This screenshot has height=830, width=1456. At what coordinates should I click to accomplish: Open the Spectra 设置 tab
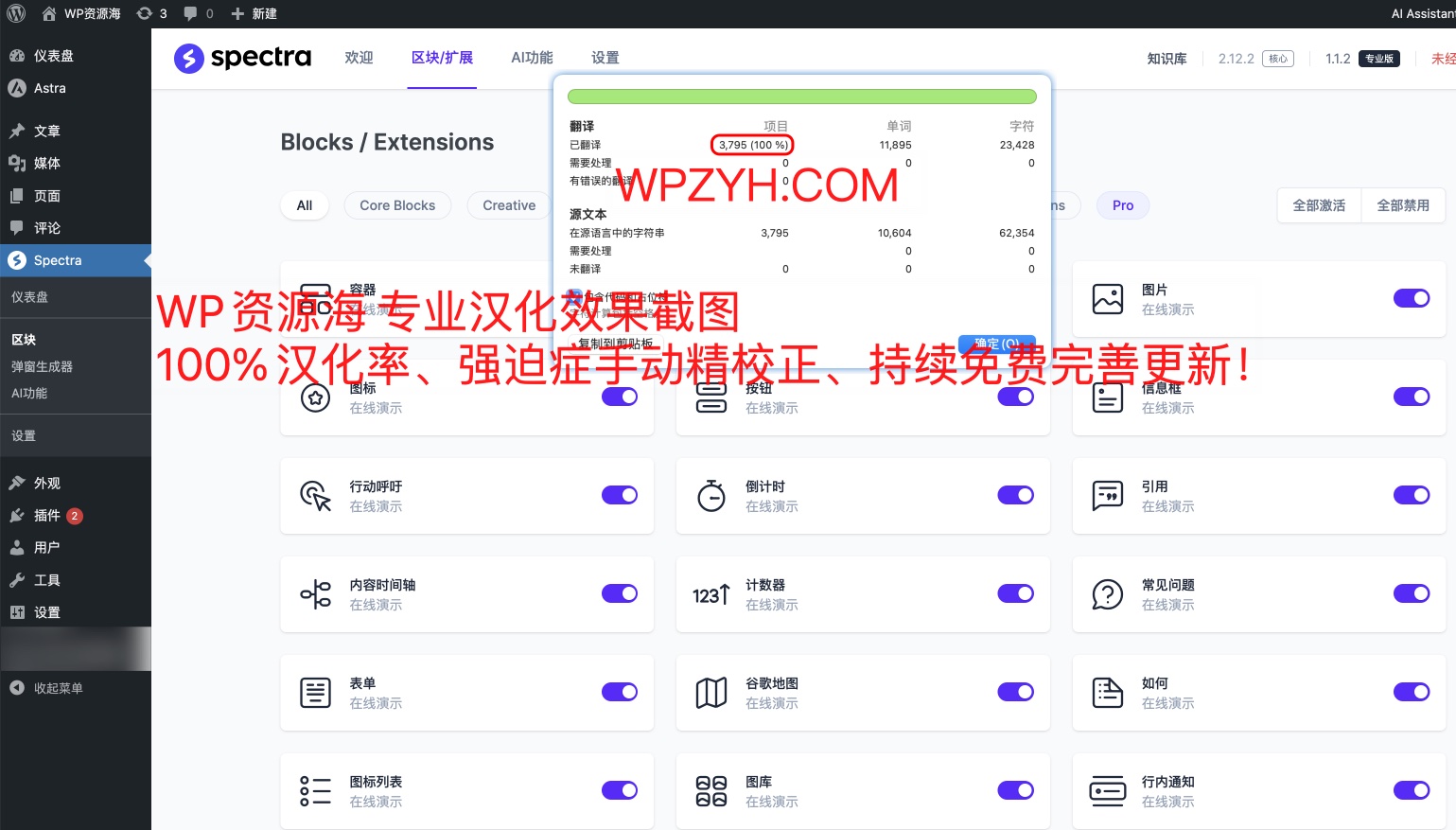coord(605,58)
